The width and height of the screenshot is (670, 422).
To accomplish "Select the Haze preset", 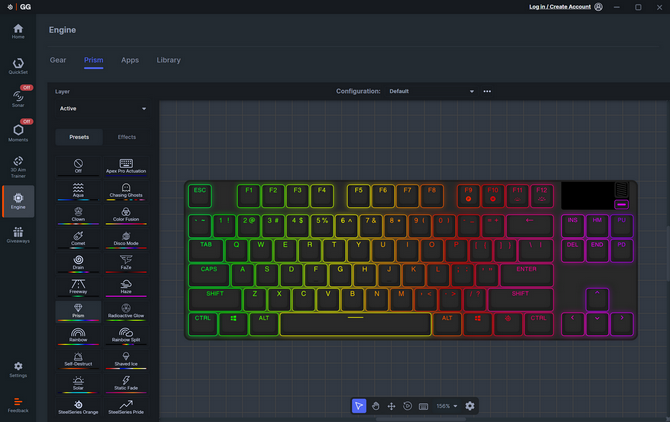I will click(126, 287).
